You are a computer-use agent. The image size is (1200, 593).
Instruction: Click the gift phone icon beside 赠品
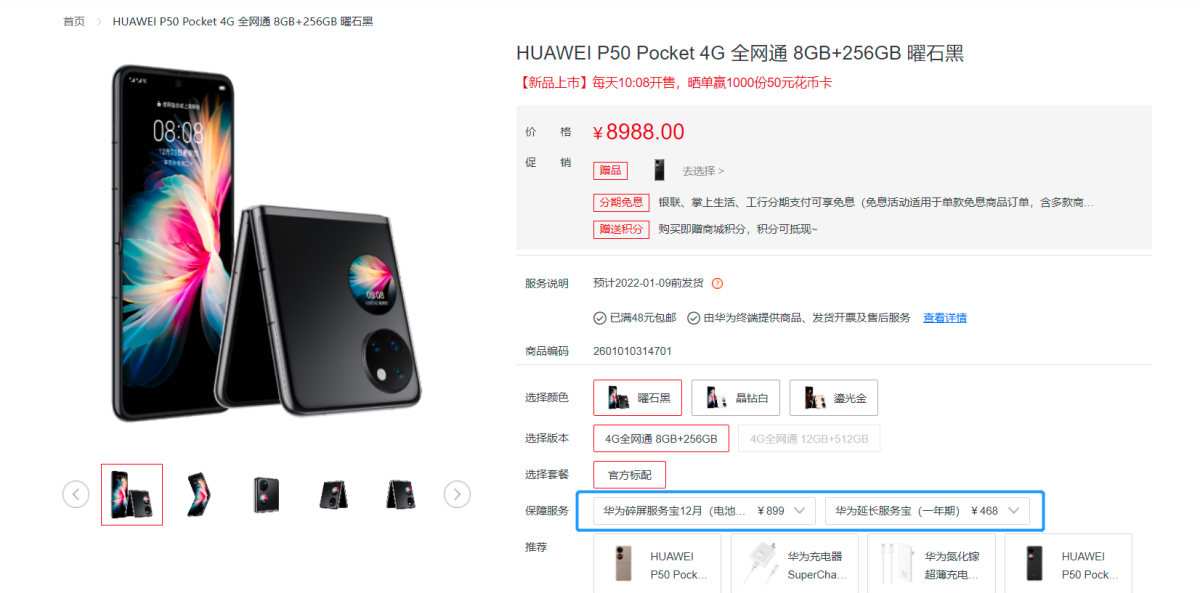659,170
